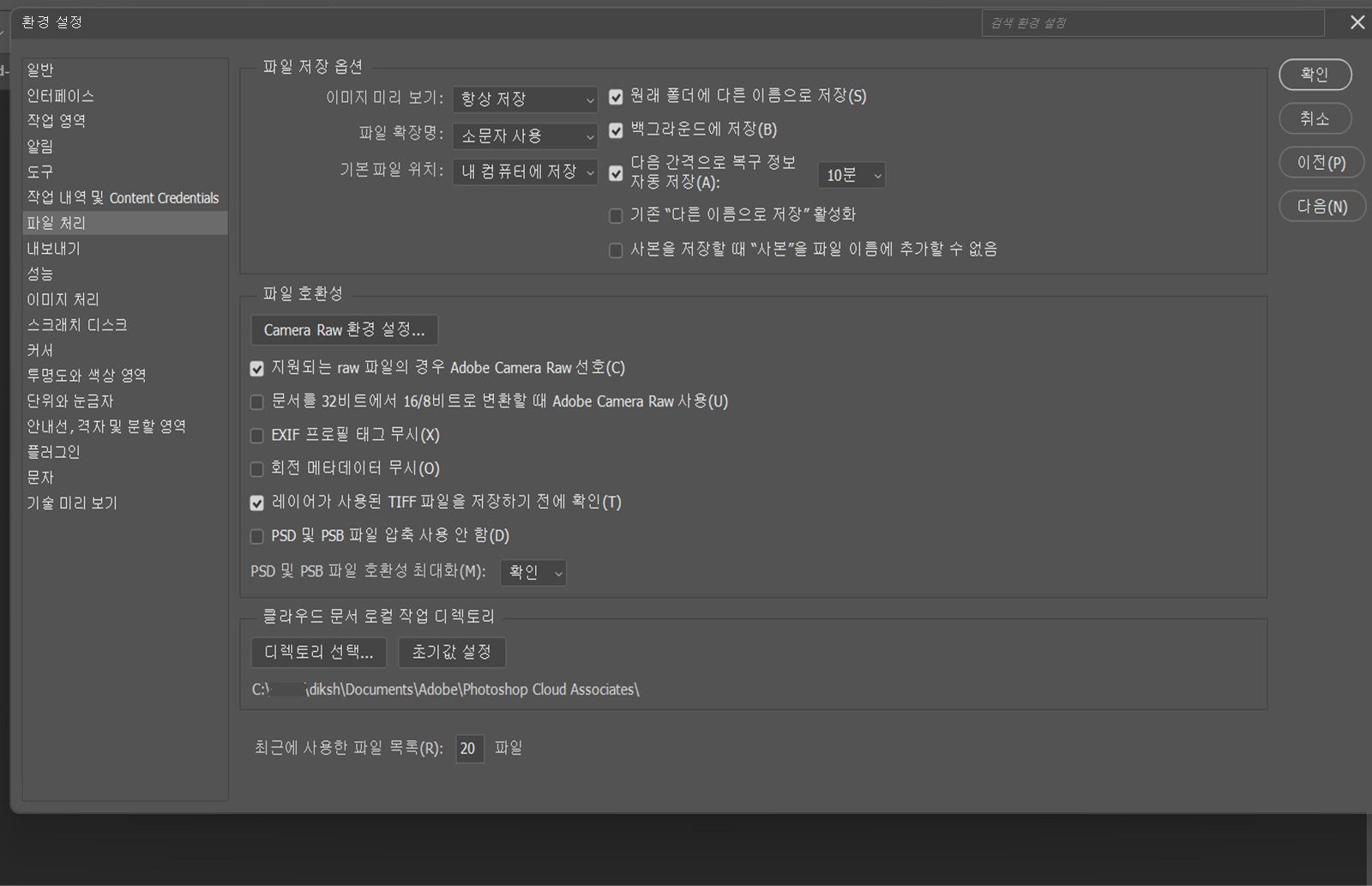
Task: Switch to the 성능 preferences section
Action: point(39,273)
